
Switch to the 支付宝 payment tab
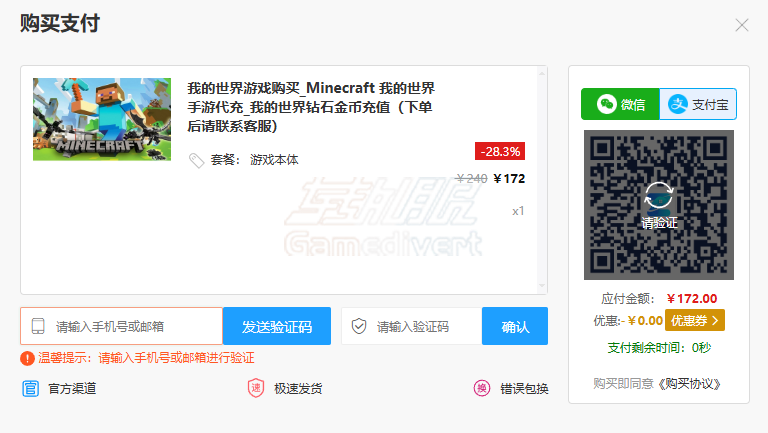pyautogui.click(x=698, y=104)
